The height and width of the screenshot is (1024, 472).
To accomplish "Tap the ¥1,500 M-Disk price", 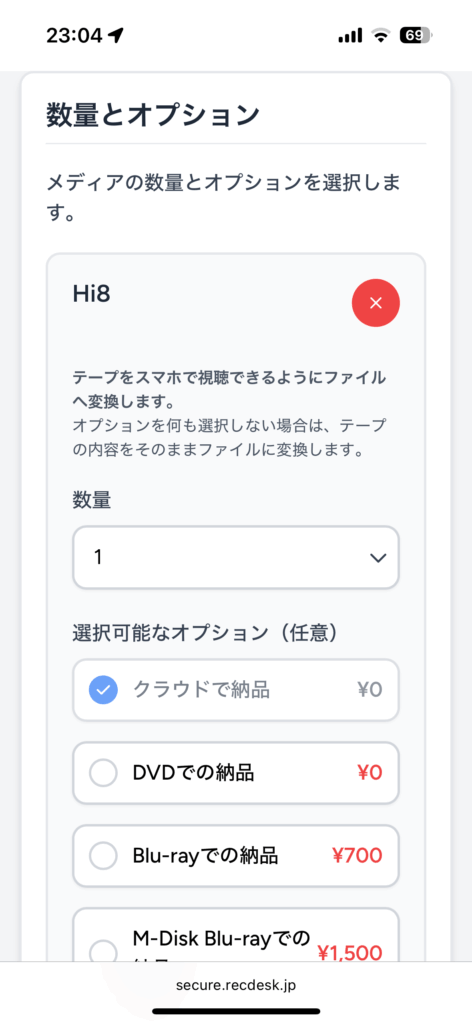I will [x=350, y=953].
